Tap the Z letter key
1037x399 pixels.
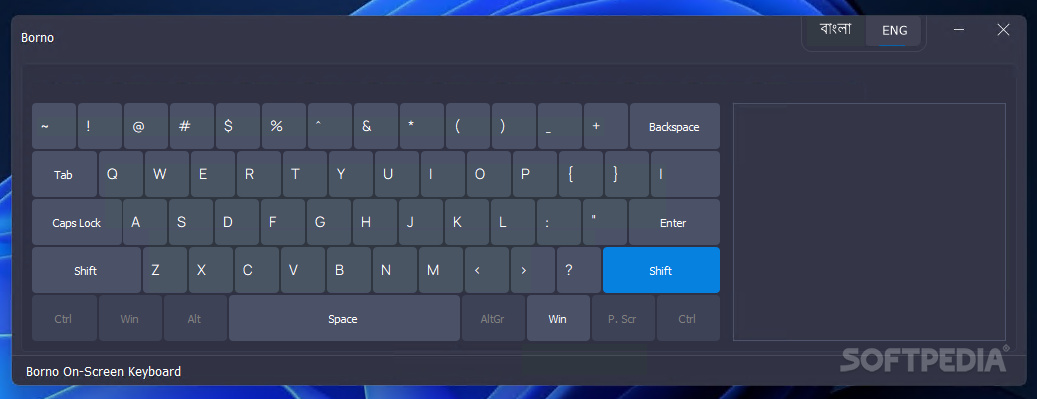(165, 270)
